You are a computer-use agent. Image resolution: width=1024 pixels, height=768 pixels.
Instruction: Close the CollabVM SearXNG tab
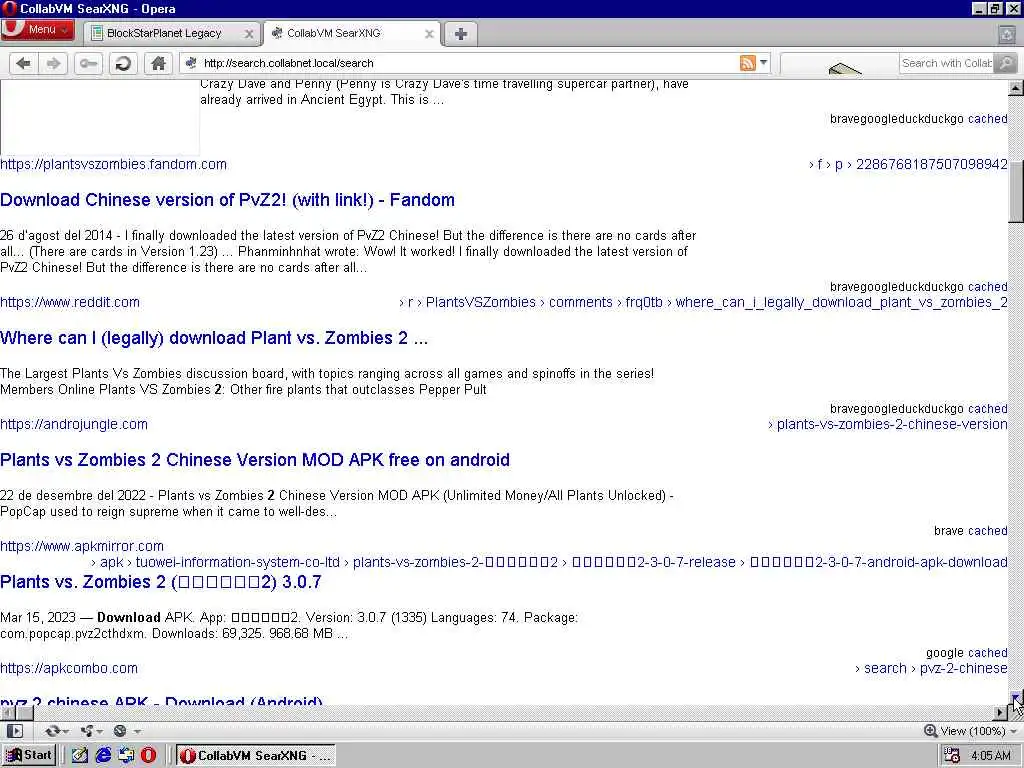coord(429,34)
